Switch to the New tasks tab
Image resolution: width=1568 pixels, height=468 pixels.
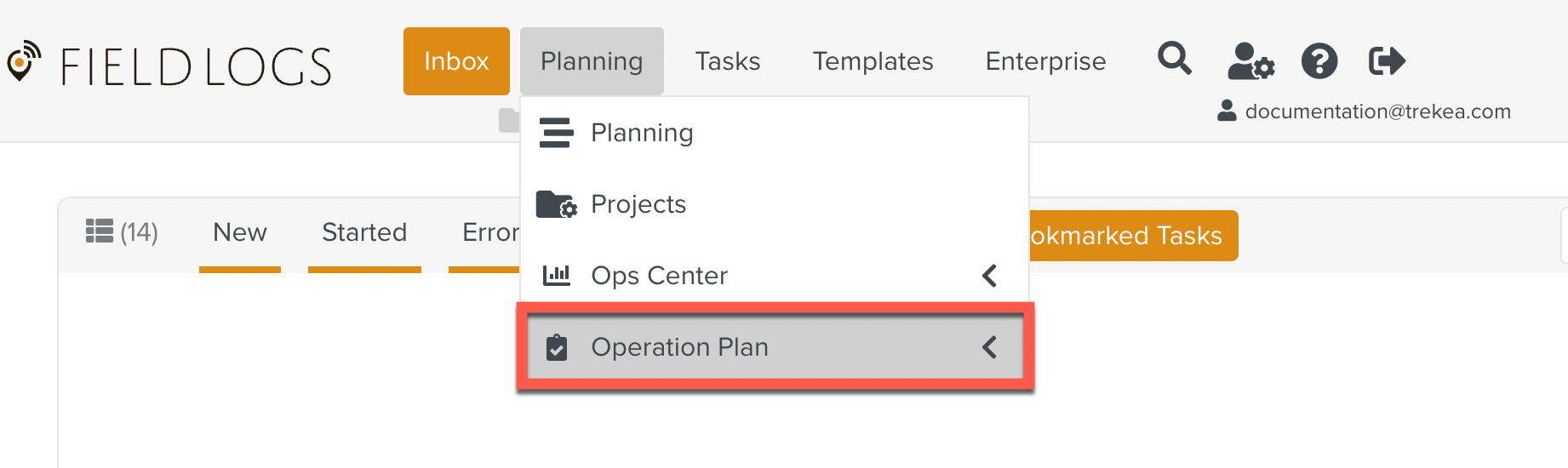click(239, 232)
